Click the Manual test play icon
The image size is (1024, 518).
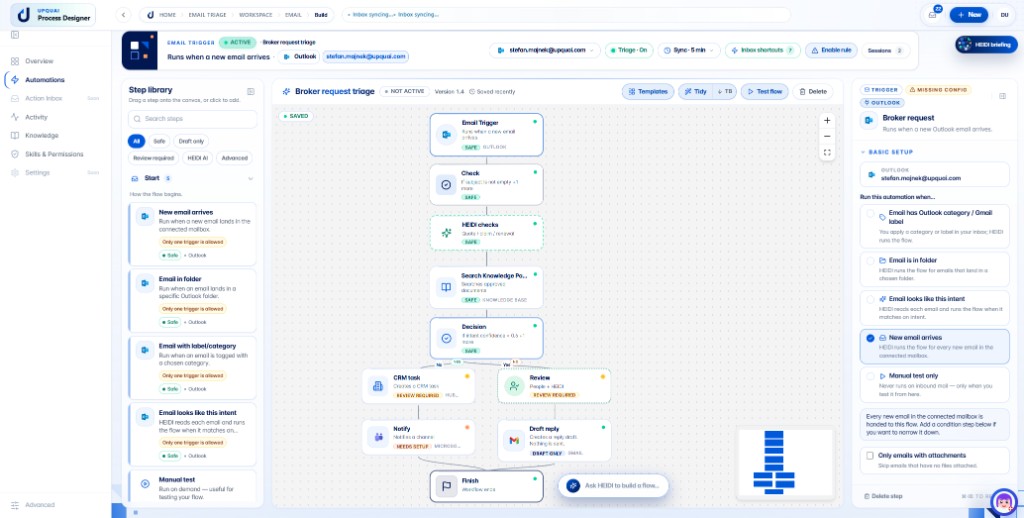click(146, 484)
